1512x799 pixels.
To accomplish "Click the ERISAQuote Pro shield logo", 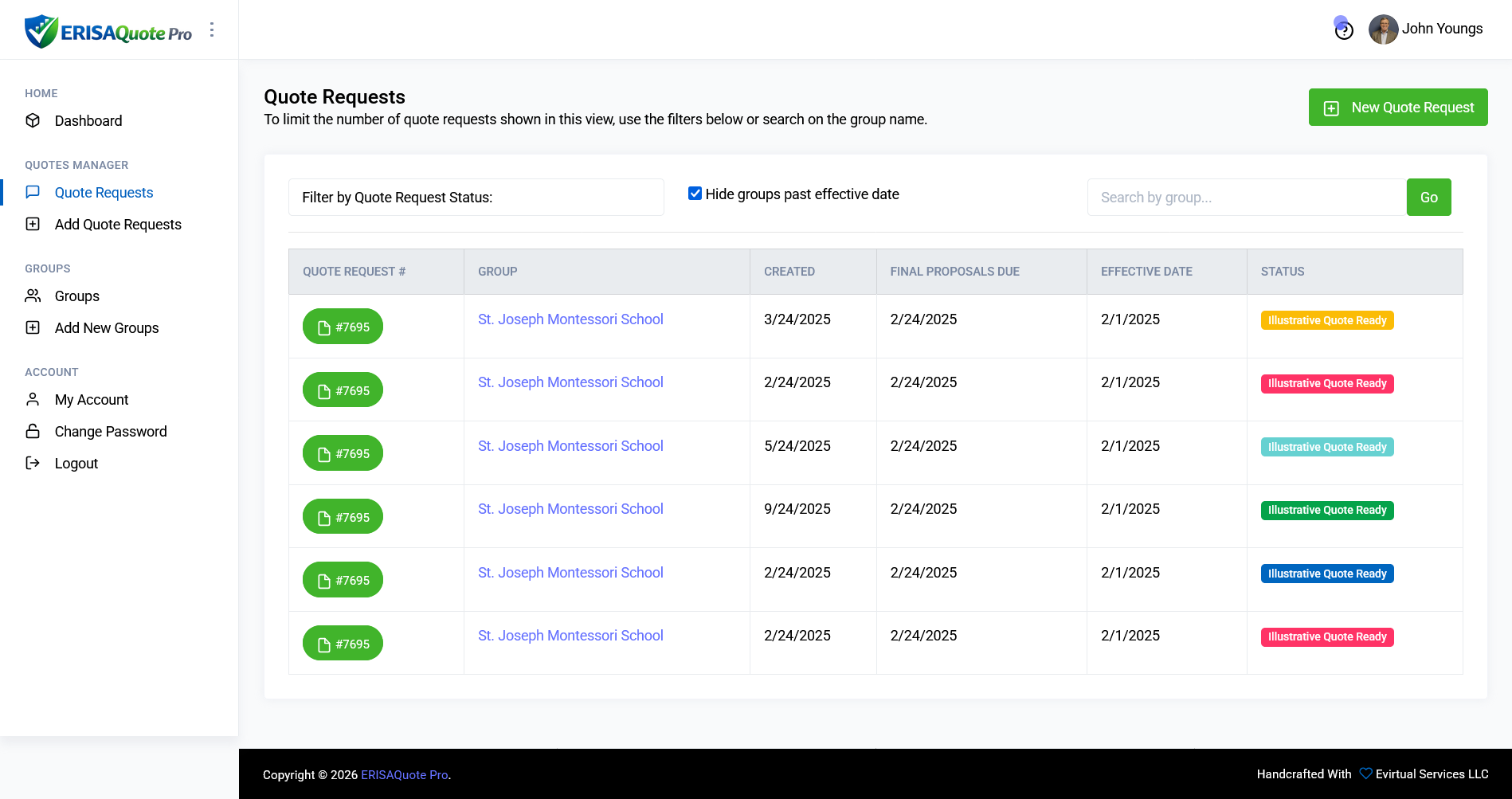I will click(41, 31).
